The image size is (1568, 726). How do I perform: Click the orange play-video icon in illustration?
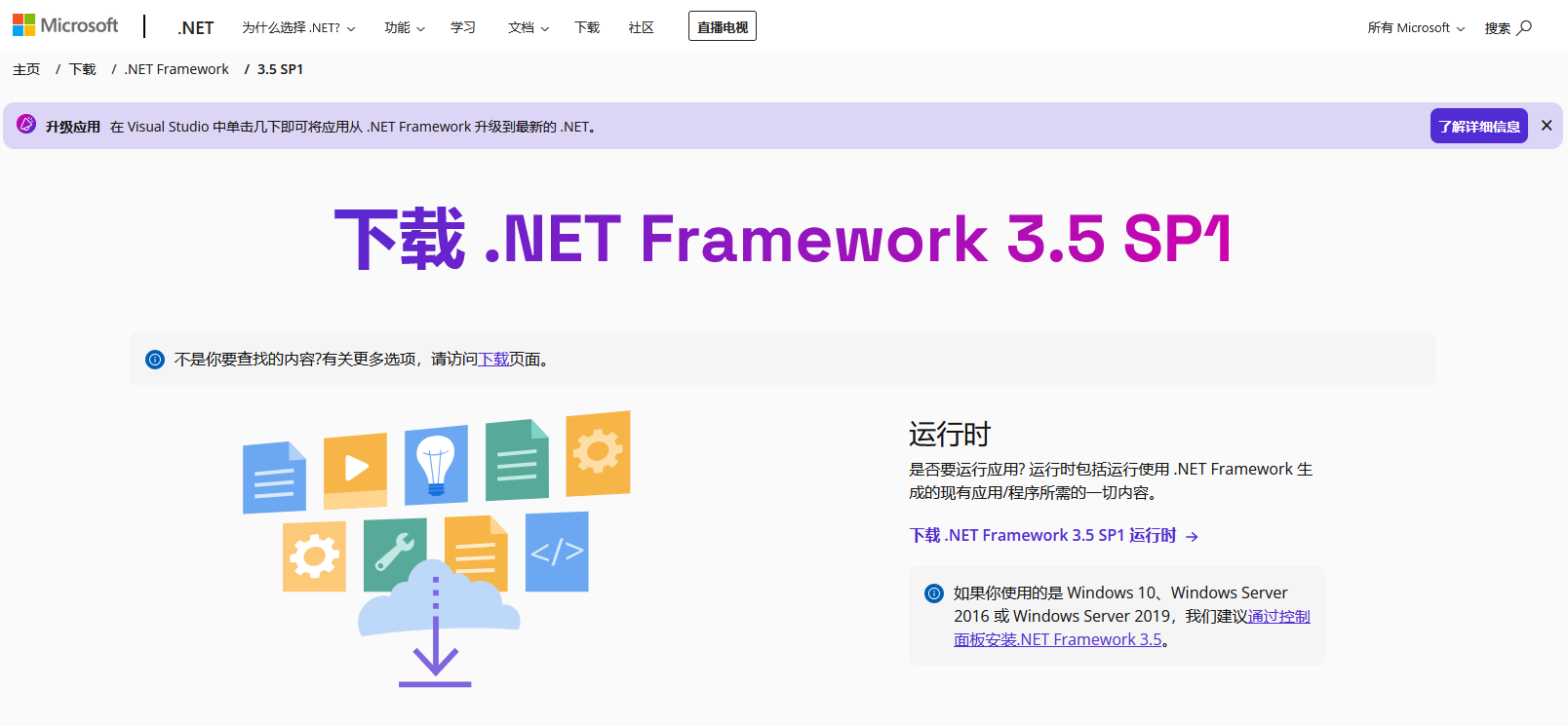coord(355,471)
